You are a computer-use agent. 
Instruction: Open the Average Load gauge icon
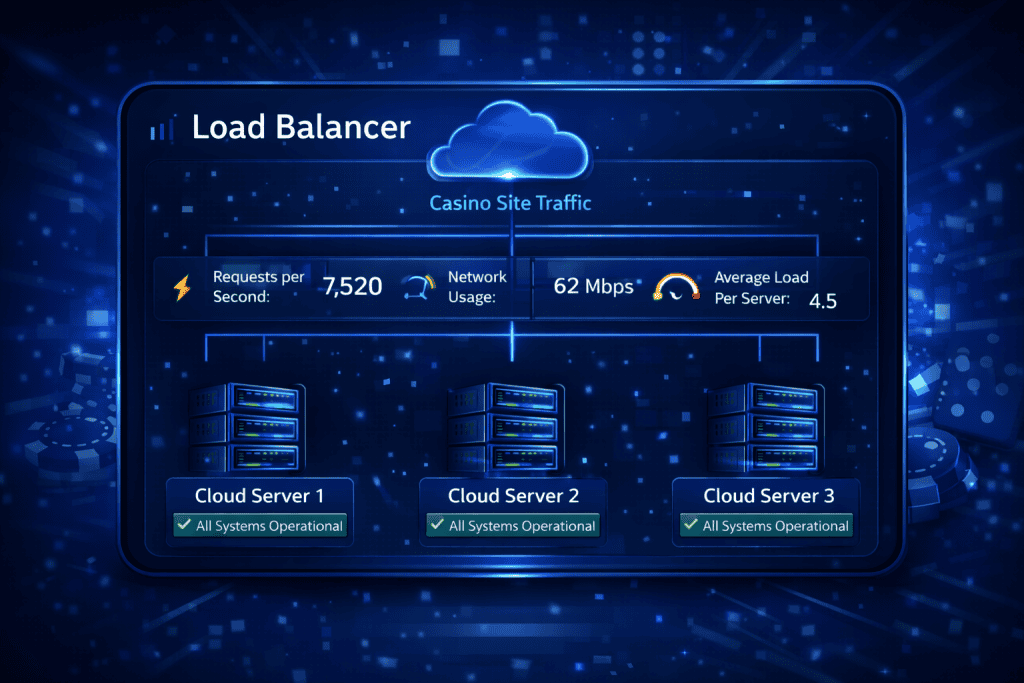coord(675,288)
